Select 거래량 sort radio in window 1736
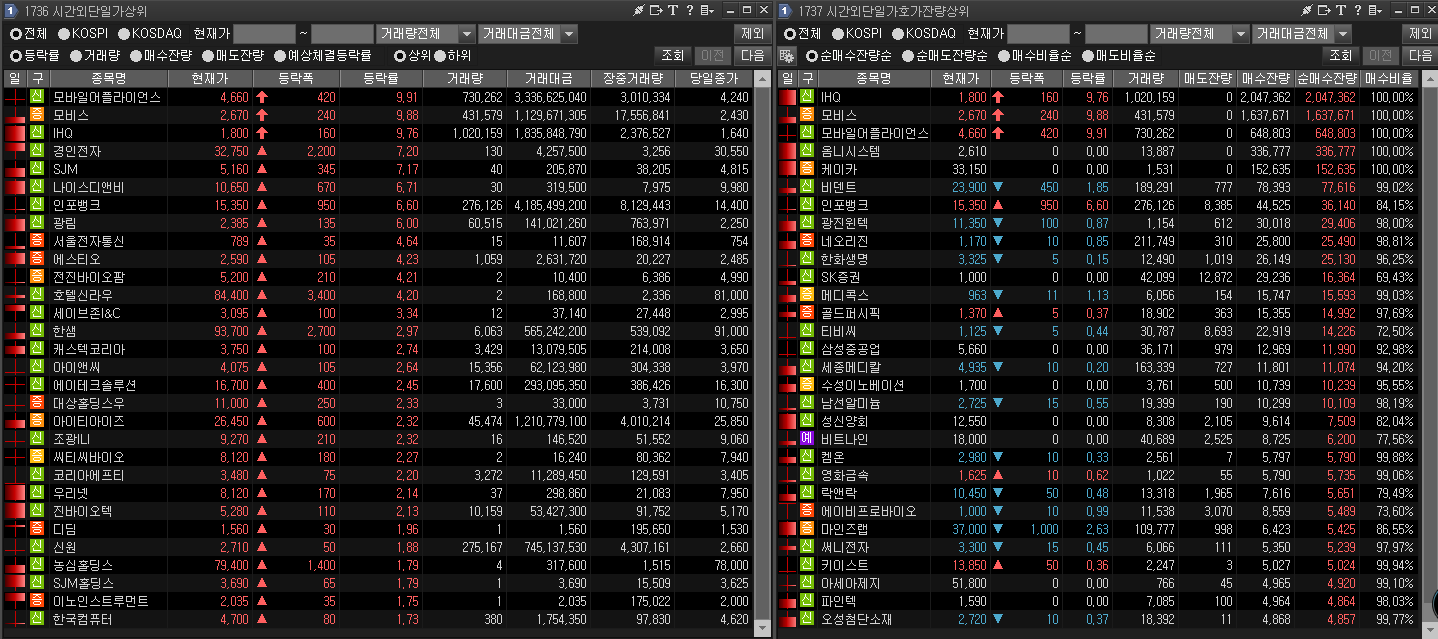The width and height of the screenshot is (1438, 639). pyautogui.click(x=74, y=55)
